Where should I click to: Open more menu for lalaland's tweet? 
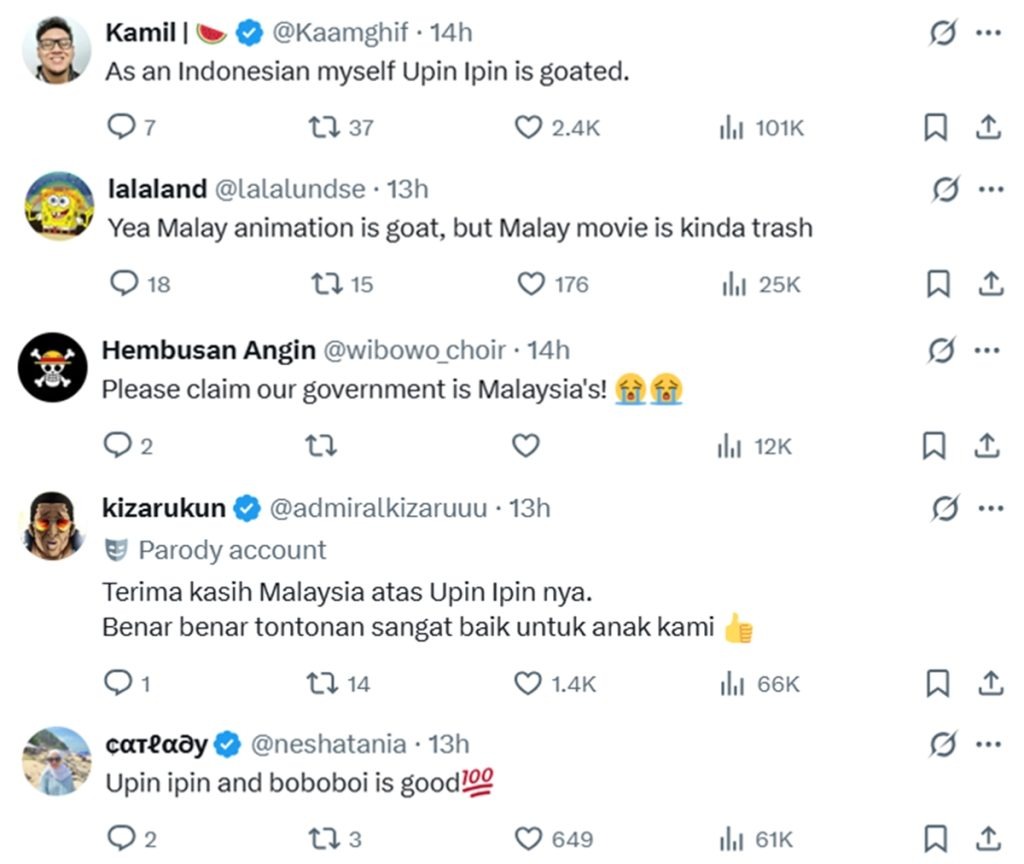click(x=988, y=189)
